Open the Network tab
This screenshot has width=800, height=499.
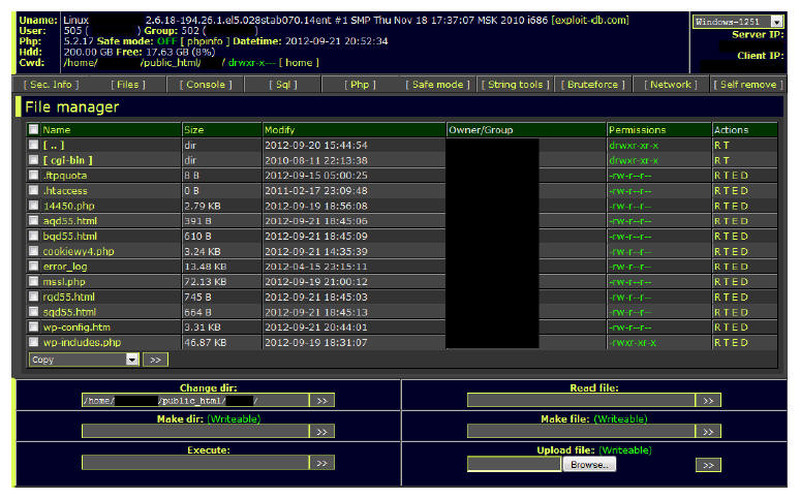pos(670,85)
